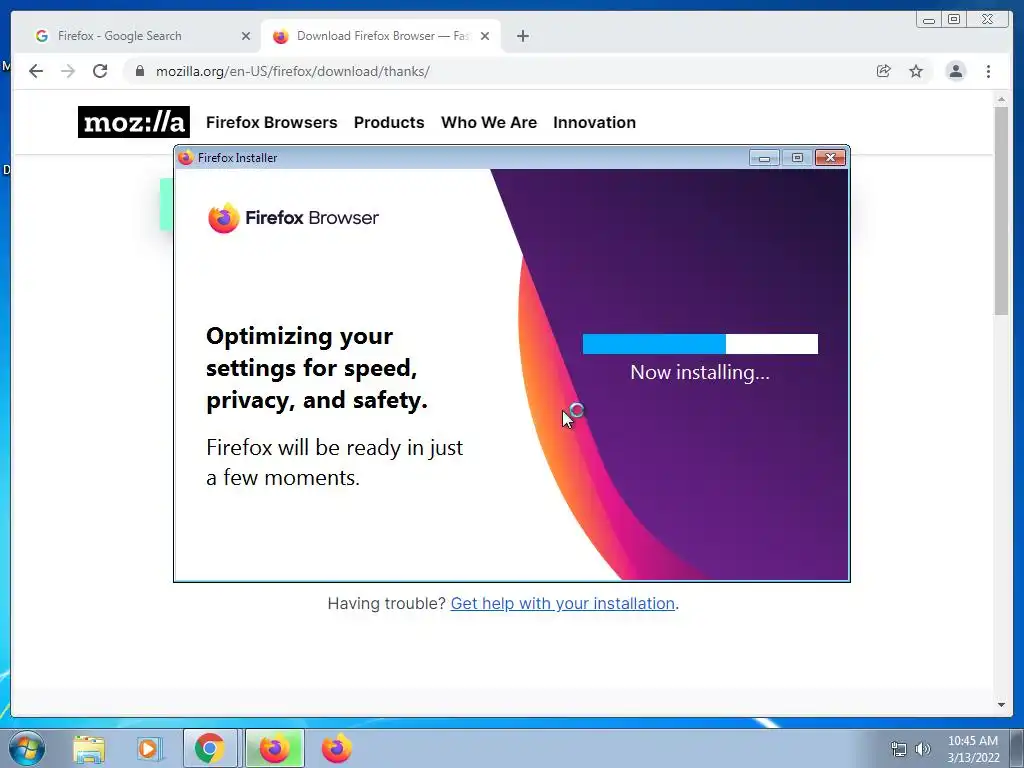1024x768 pixels.
Task: Click the mozilla logo on the page
Action: coord(134,122)
